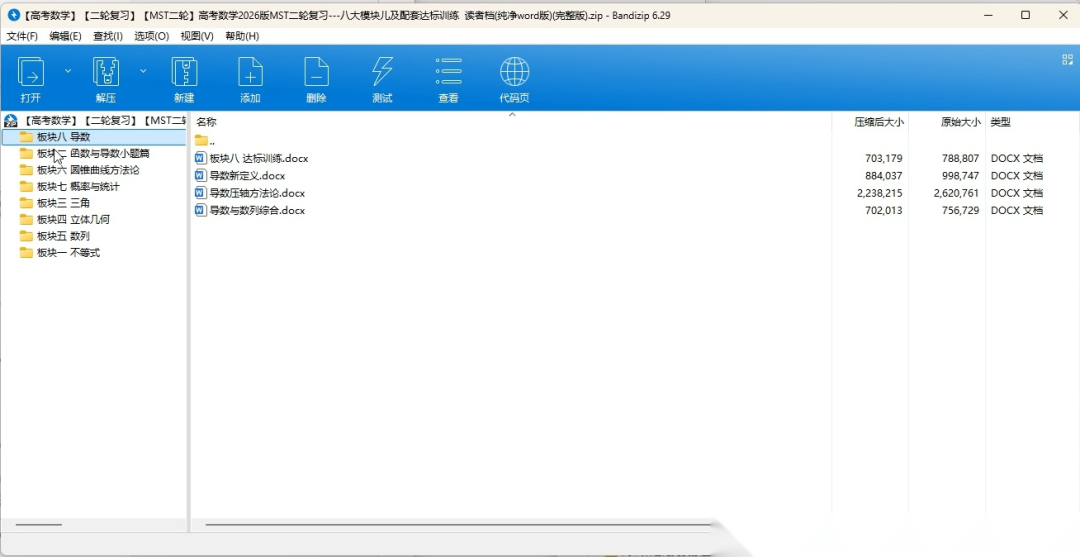Sort by 名称 column header

click(x=207, y=122)
